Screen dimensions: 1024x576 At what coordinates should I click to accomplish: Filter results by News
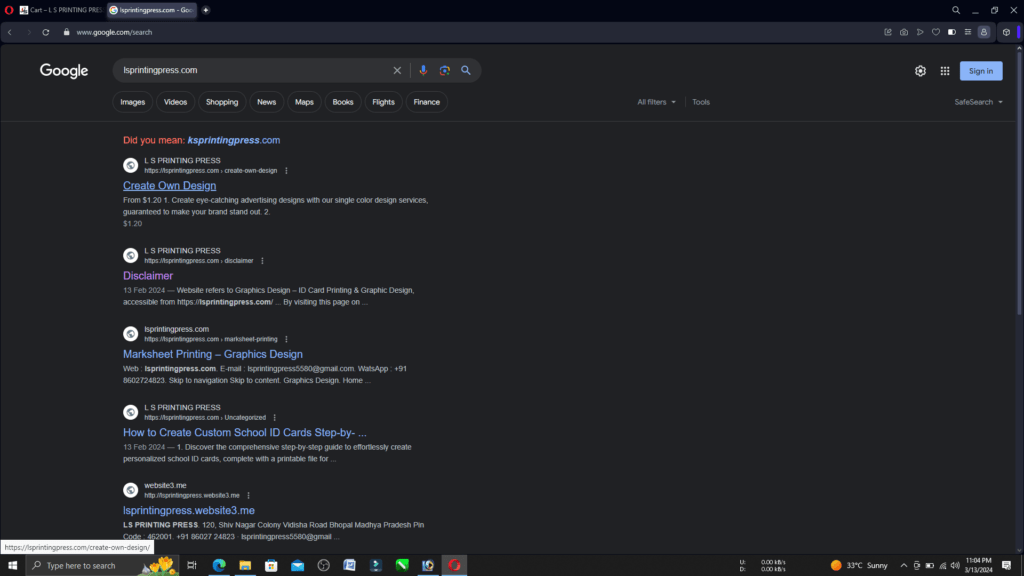tap(266, 102)
